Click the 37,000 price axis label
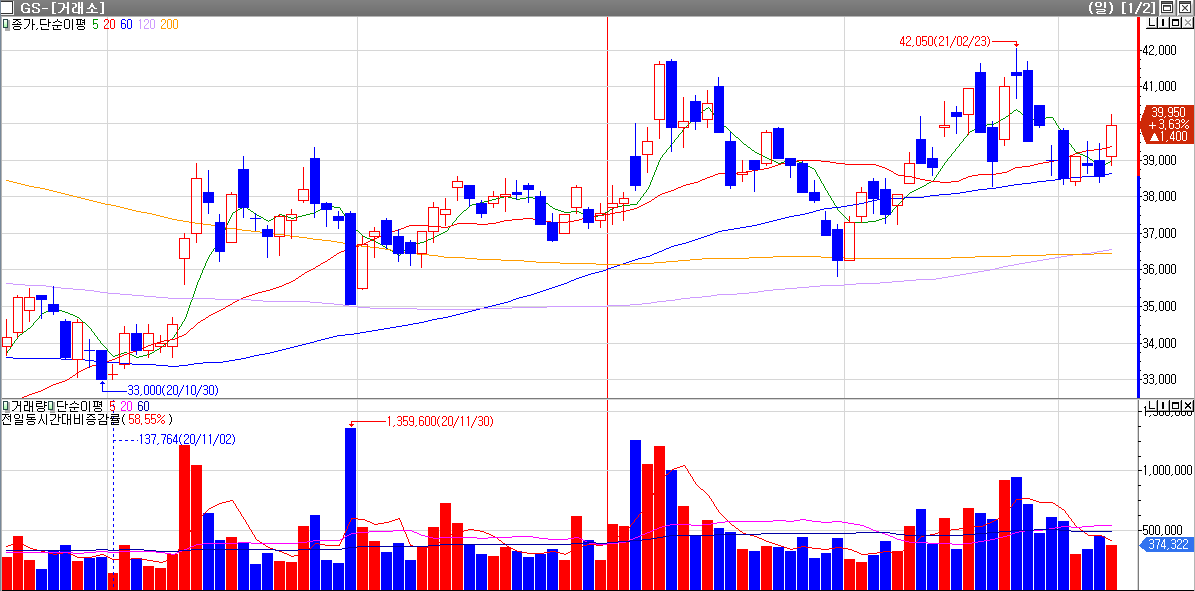The height and width of the screenshot is (591, 1195). (x=1159, y=233)
